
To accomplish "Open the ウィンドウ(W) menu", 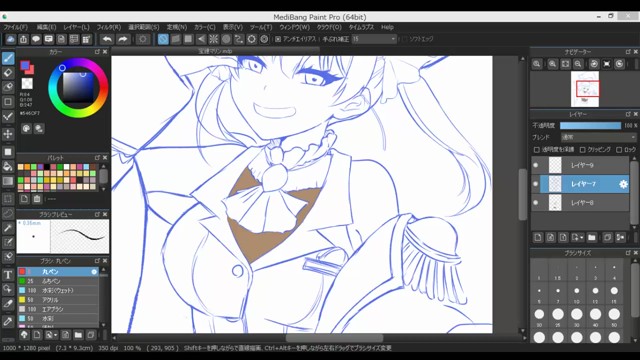I will [294, 27].
